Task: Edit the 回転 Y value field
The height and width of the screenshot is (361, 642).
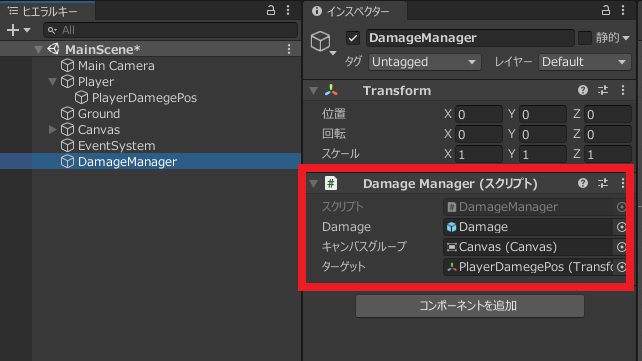Action: point(543,134)
